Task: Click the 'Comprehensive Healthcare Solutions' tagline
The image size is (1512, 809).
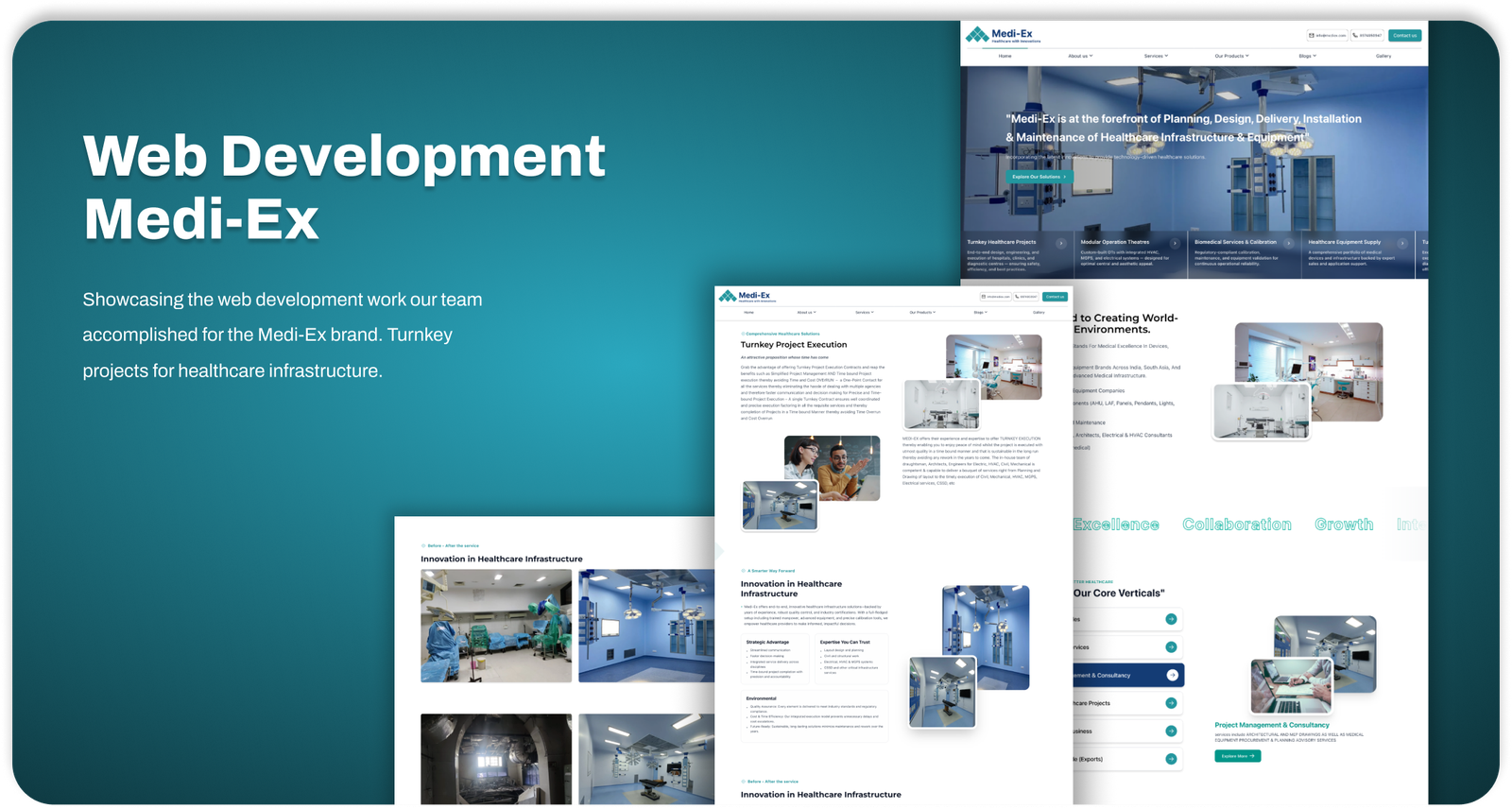Action: point(782,334)
